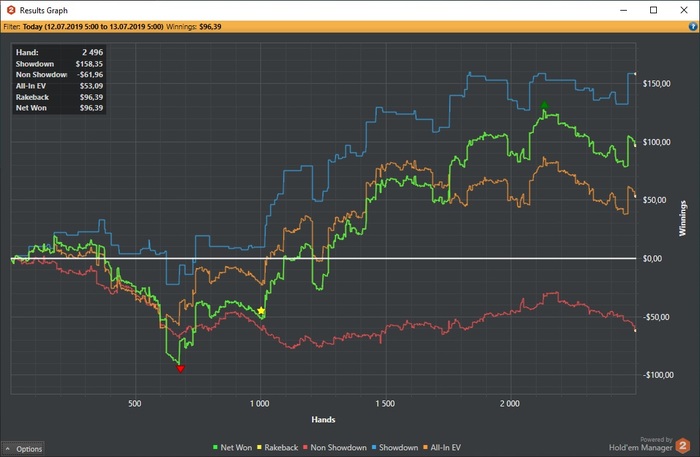Click the -$50,00 axis label
Screen dimensions: 700x457
click(656, 317)
